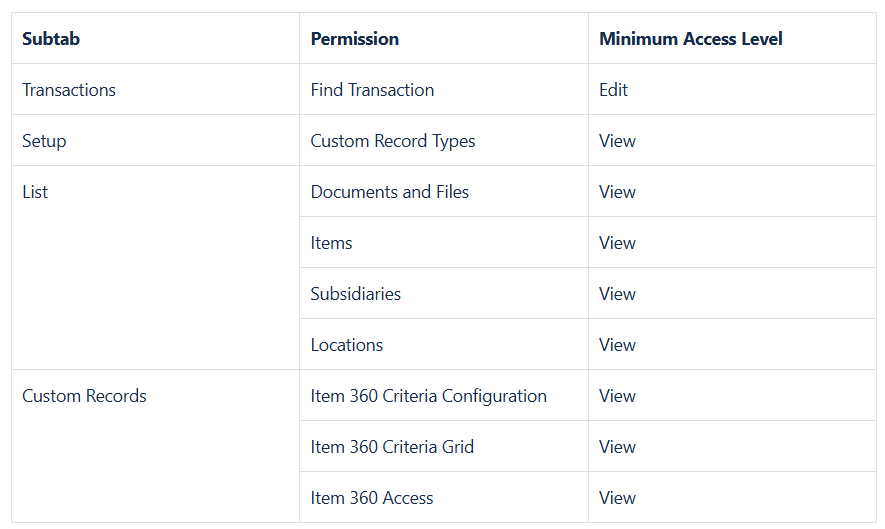This screenshot has height=529, width=885.
Task: Click the Edit access level for Find Transaction
Action: (x=613, y=90)
